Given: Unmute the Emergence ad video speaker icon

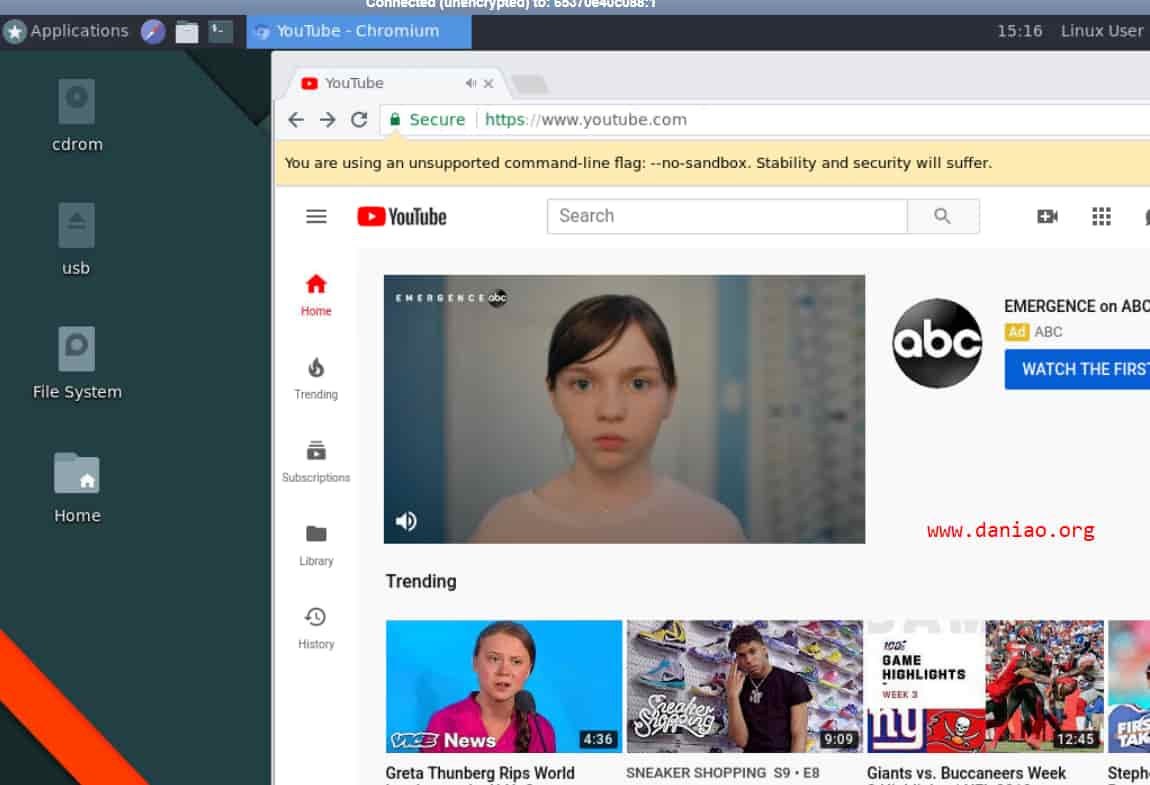Looking at the screenshot, I should click(x=406, y=522).
